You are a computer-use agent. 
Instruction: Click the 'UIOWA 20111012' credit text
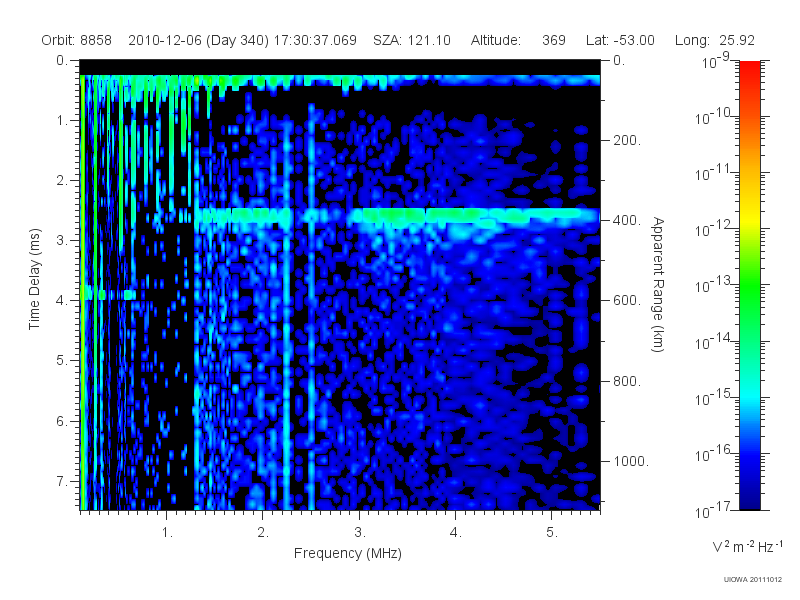click(753, 580)
